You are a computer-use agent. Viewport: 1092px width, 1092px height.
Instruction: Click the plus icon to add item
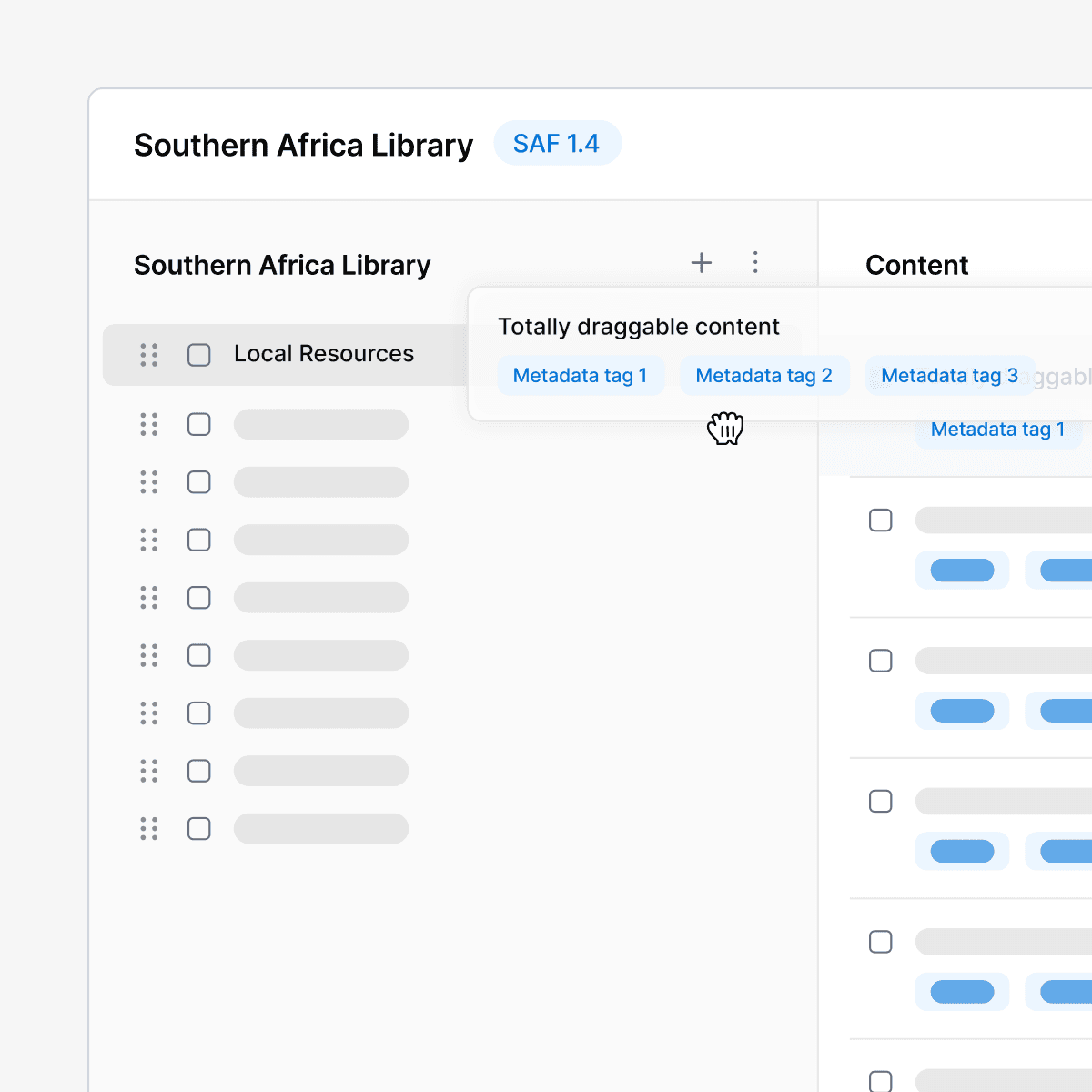(x=702, y=263)
